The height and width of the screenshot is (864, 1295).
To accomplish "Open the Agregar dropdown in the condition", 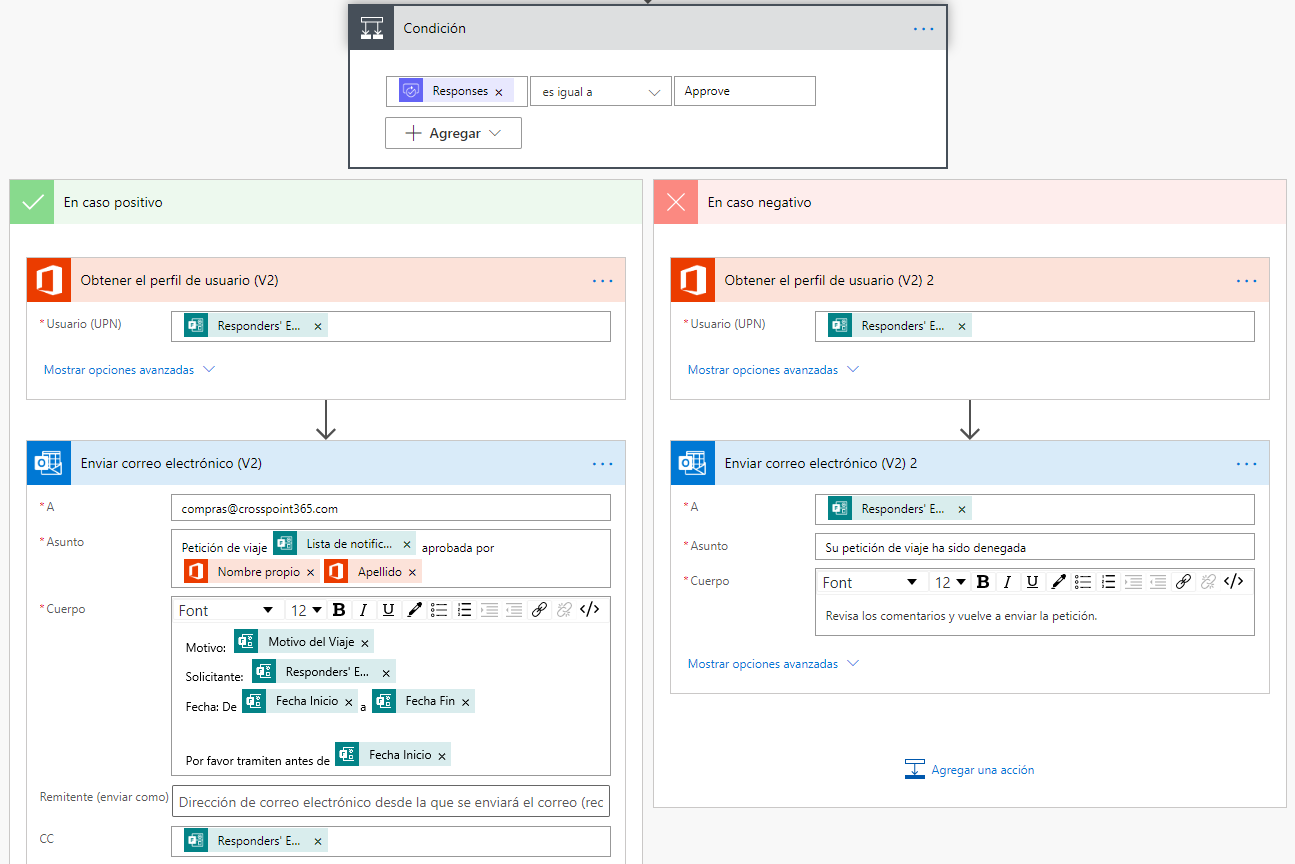I will click(453, 133).
